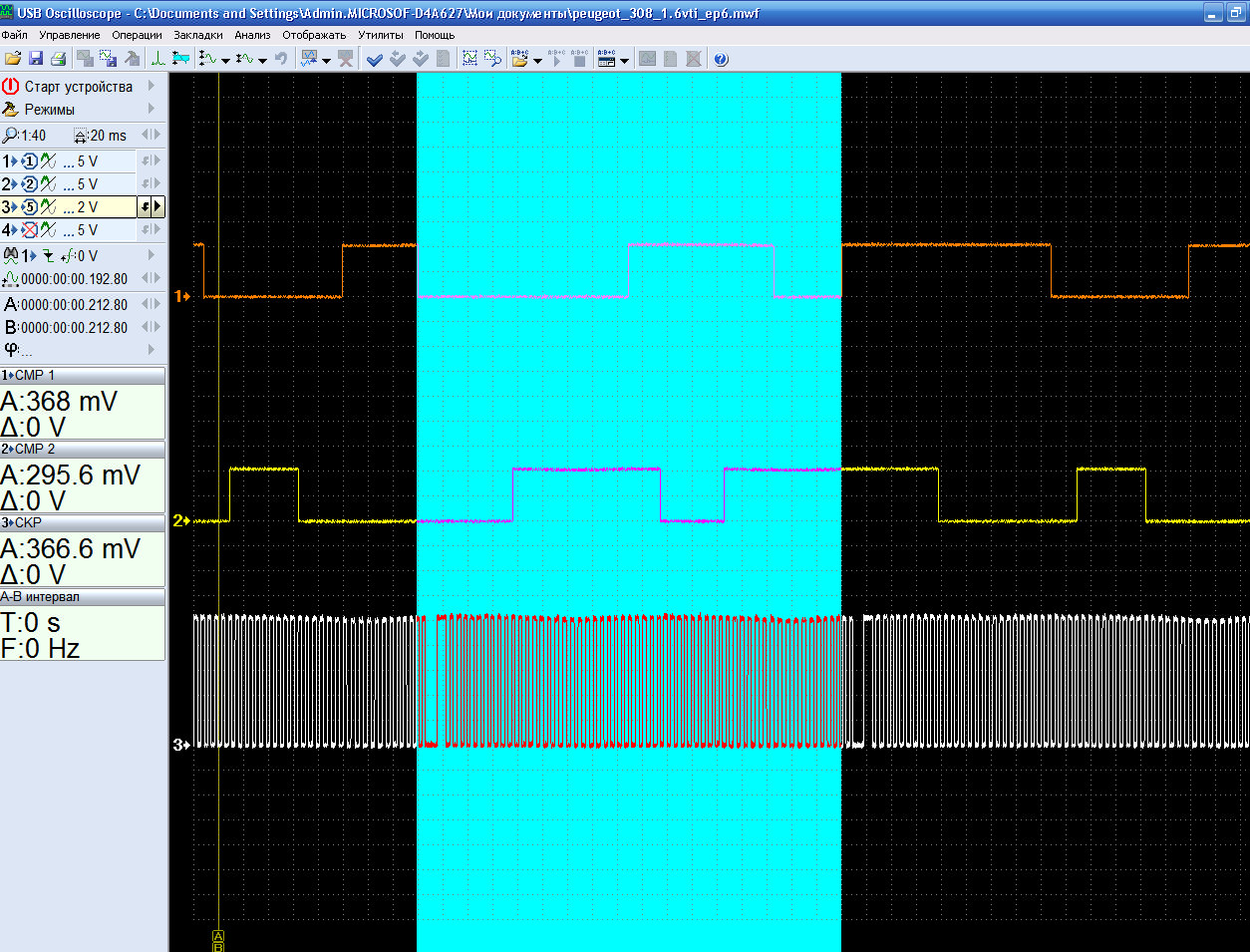Toggle channel 1 coupling waveform icon
Viewport: 1250px width, 952px height.
(x=48, y=161)
